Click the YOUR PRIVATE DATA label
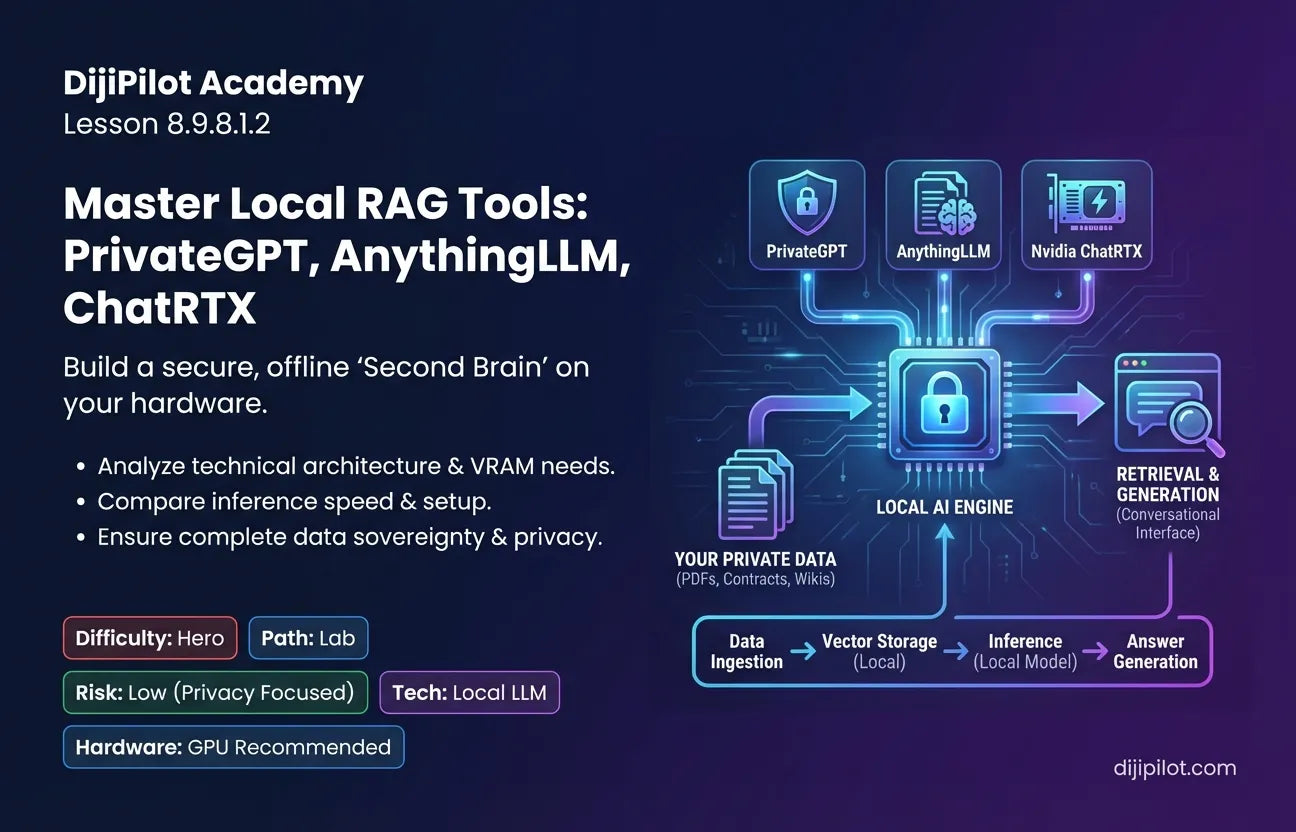Viewport: 1296px width, 832px height. pyautogui.click(x=755, y=560)
